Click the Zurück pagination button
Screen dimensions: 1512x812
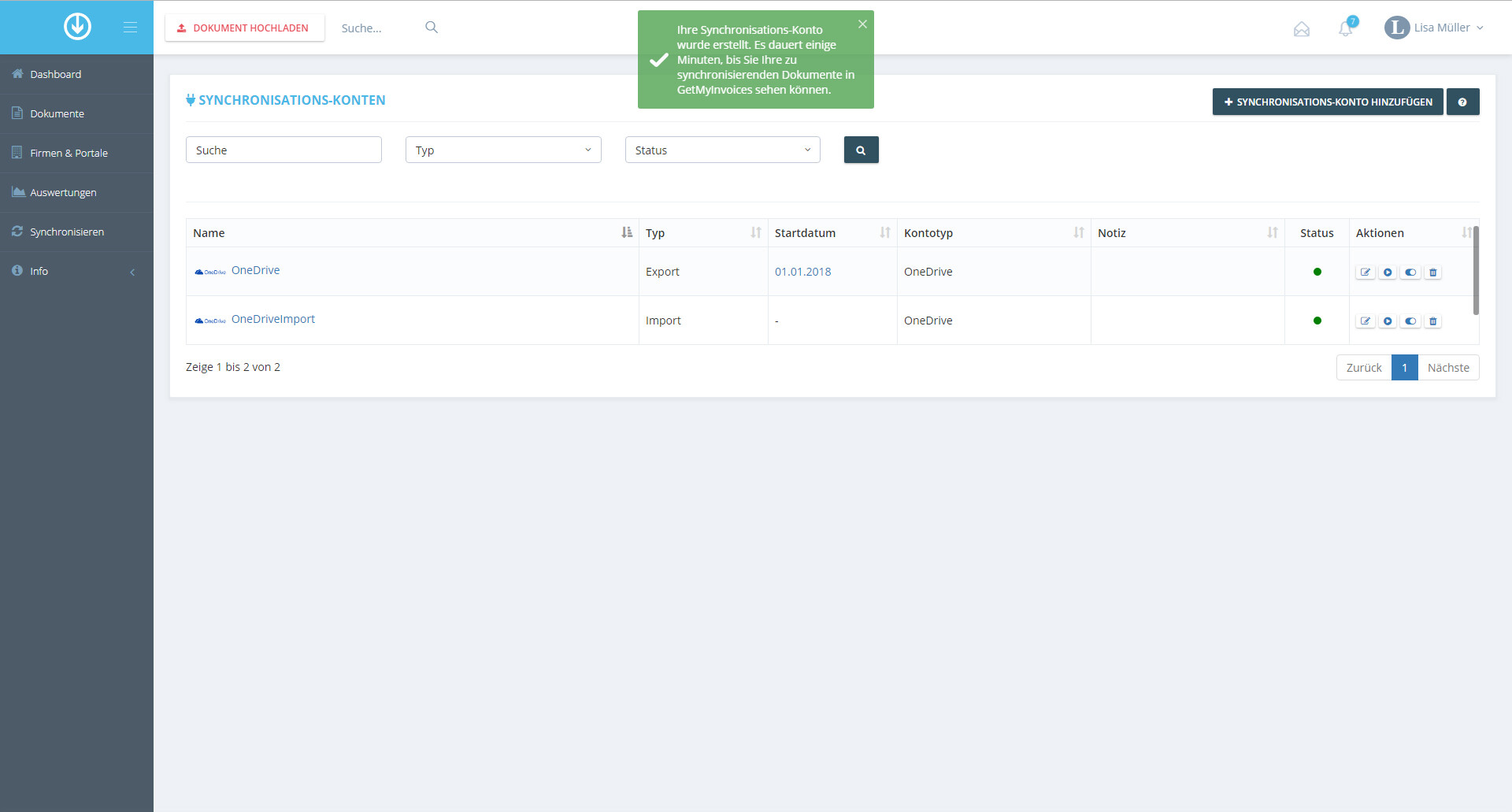tap(1364, 368)
